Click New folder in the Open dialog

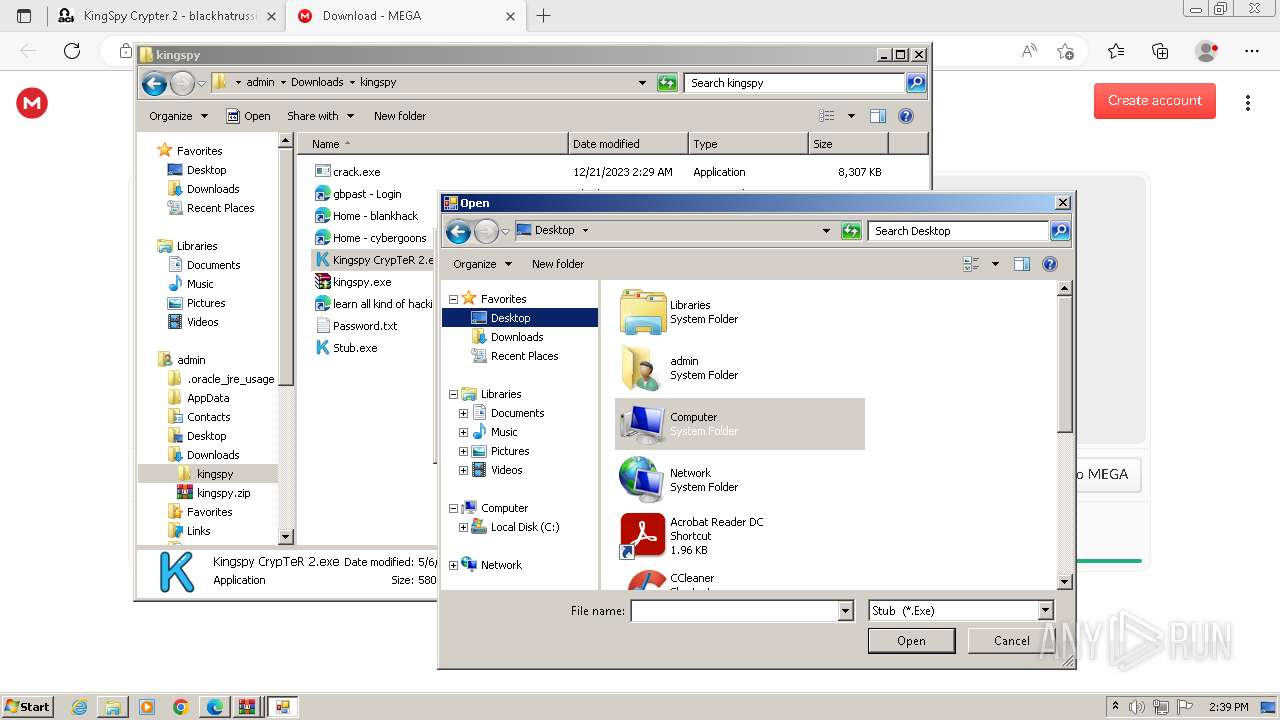coord(558,264)
